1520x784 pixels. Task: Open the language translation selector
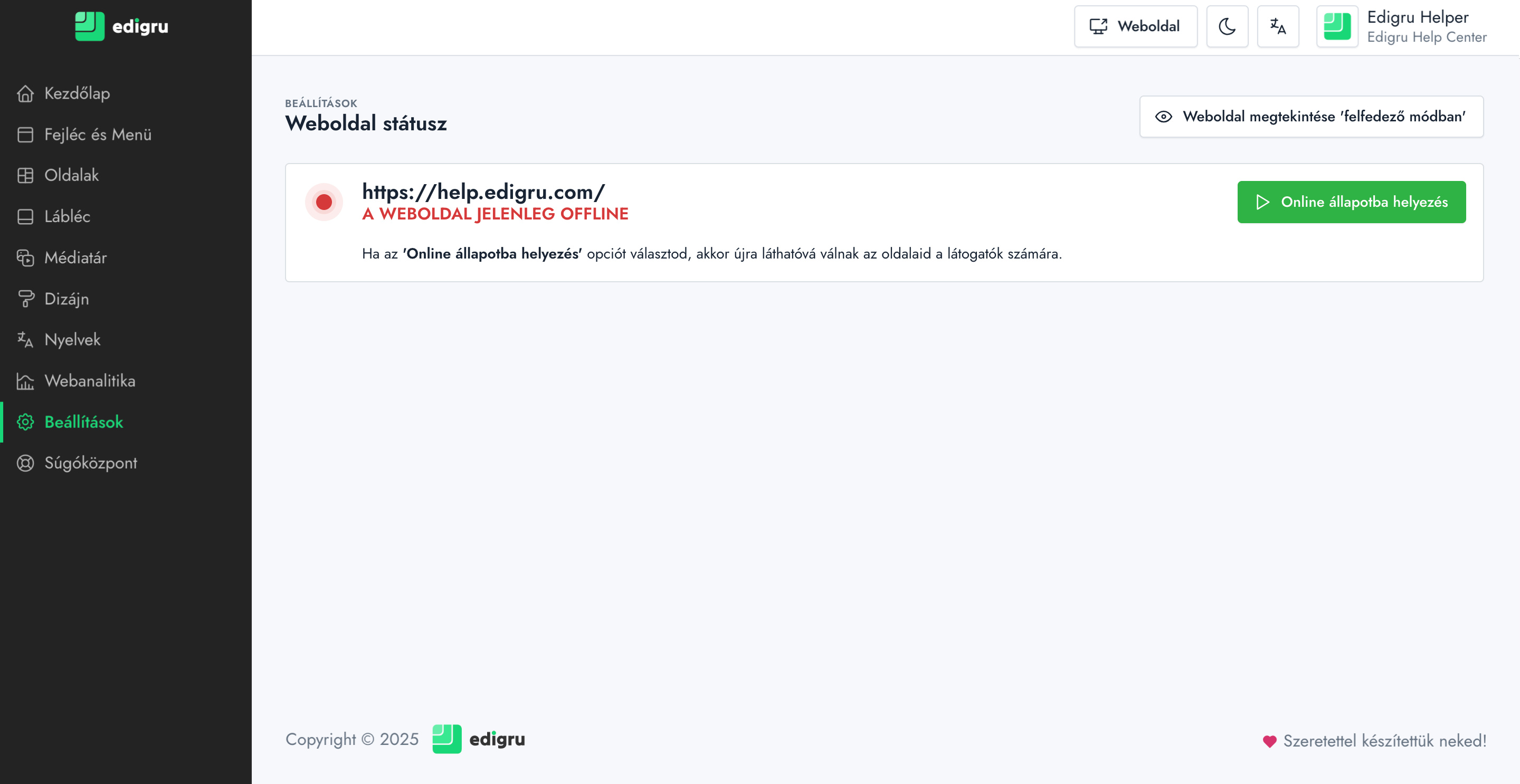[1277, 26]
